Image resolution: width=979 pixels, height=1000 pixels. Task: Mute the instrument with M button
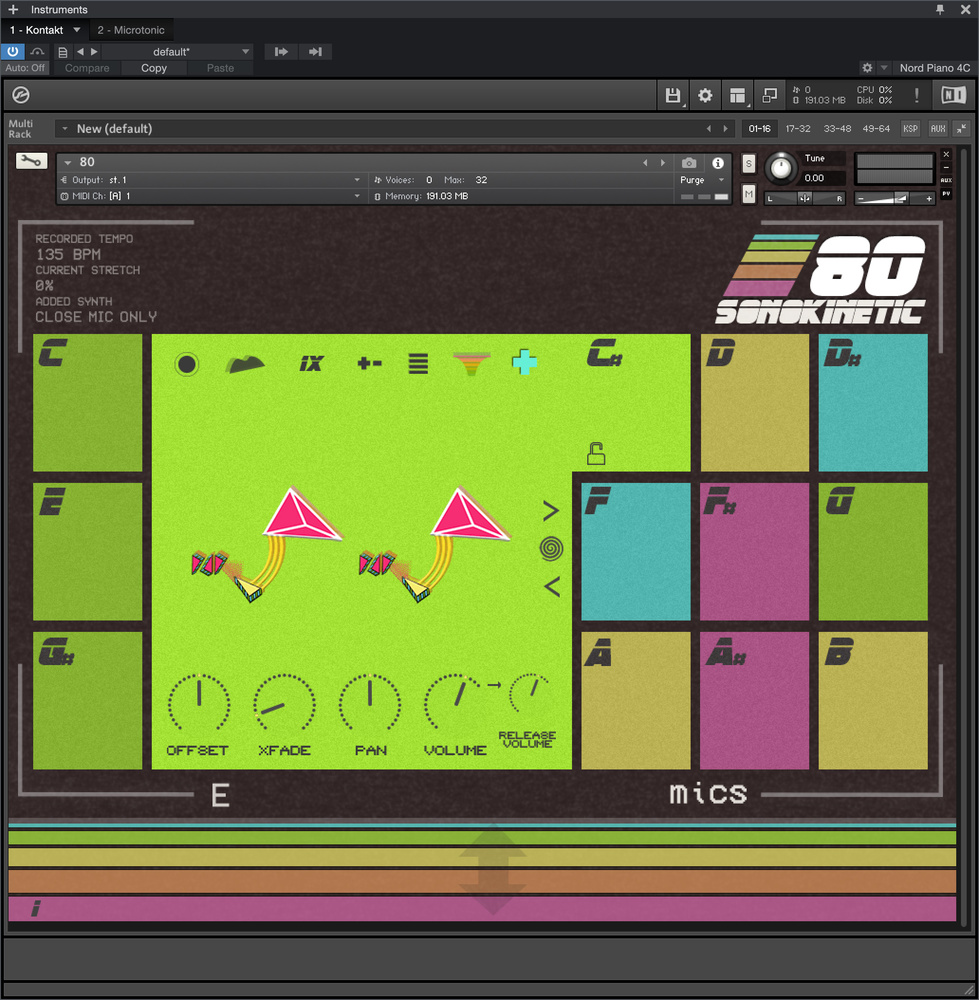coord(749,193)
